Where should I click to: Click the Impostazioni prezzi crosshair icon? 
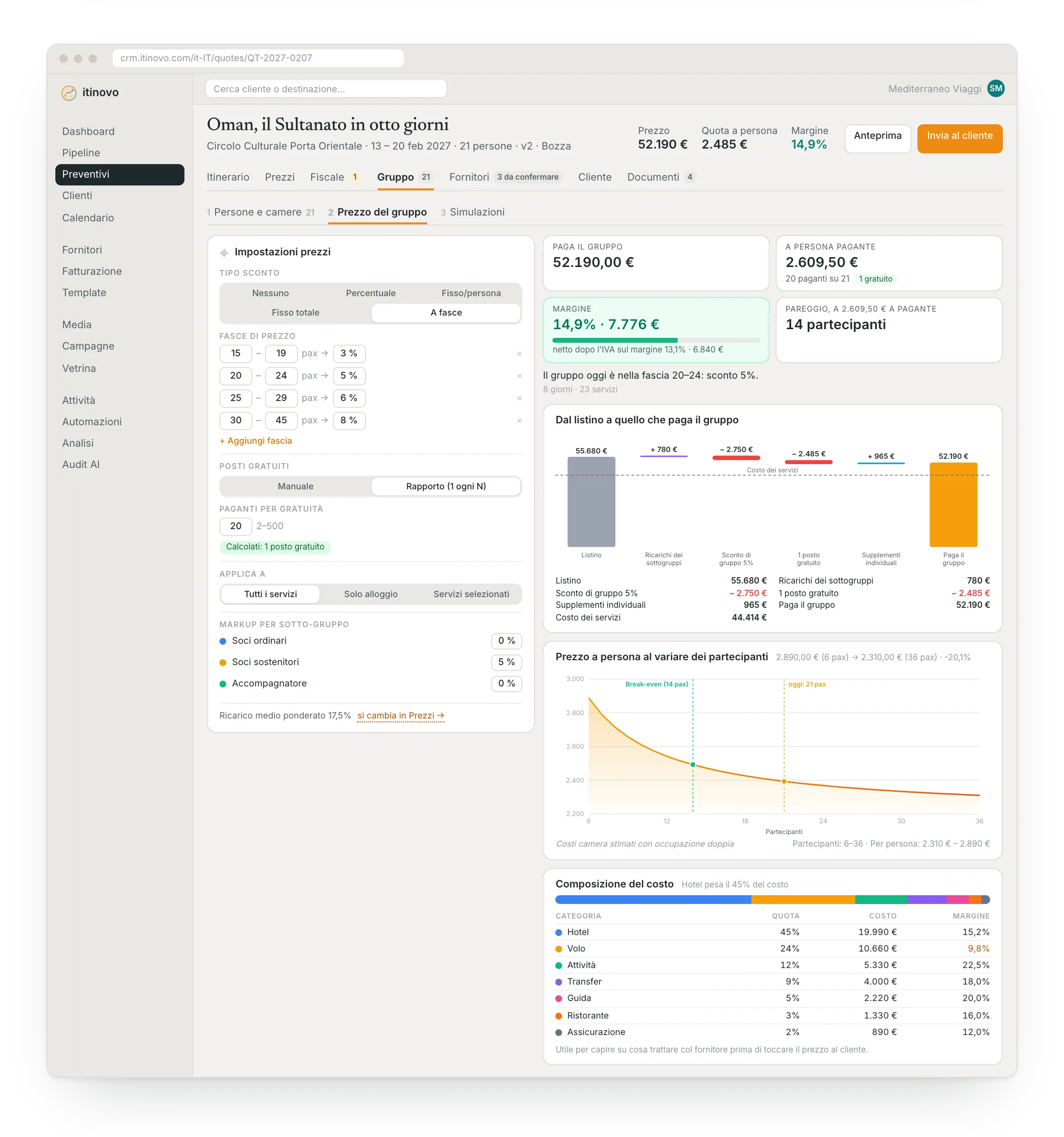click(224, 253)
